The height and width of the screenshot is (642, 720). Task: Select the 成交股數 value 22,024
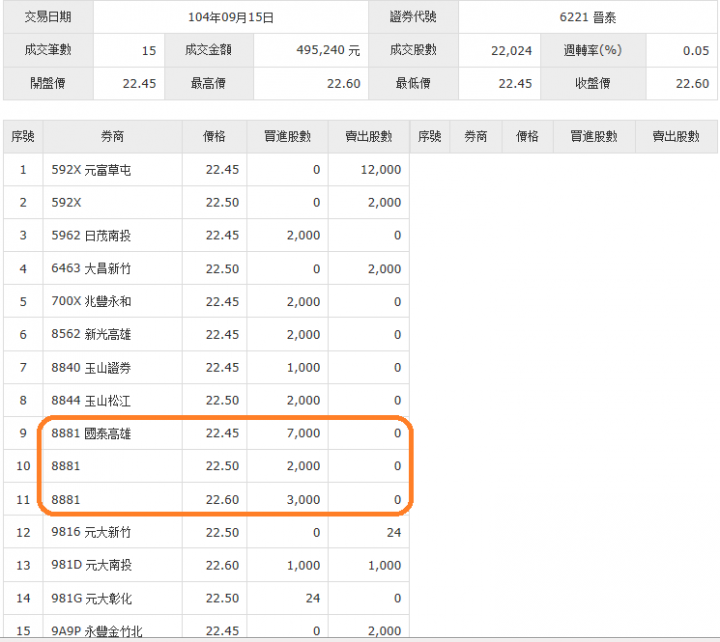511,51
